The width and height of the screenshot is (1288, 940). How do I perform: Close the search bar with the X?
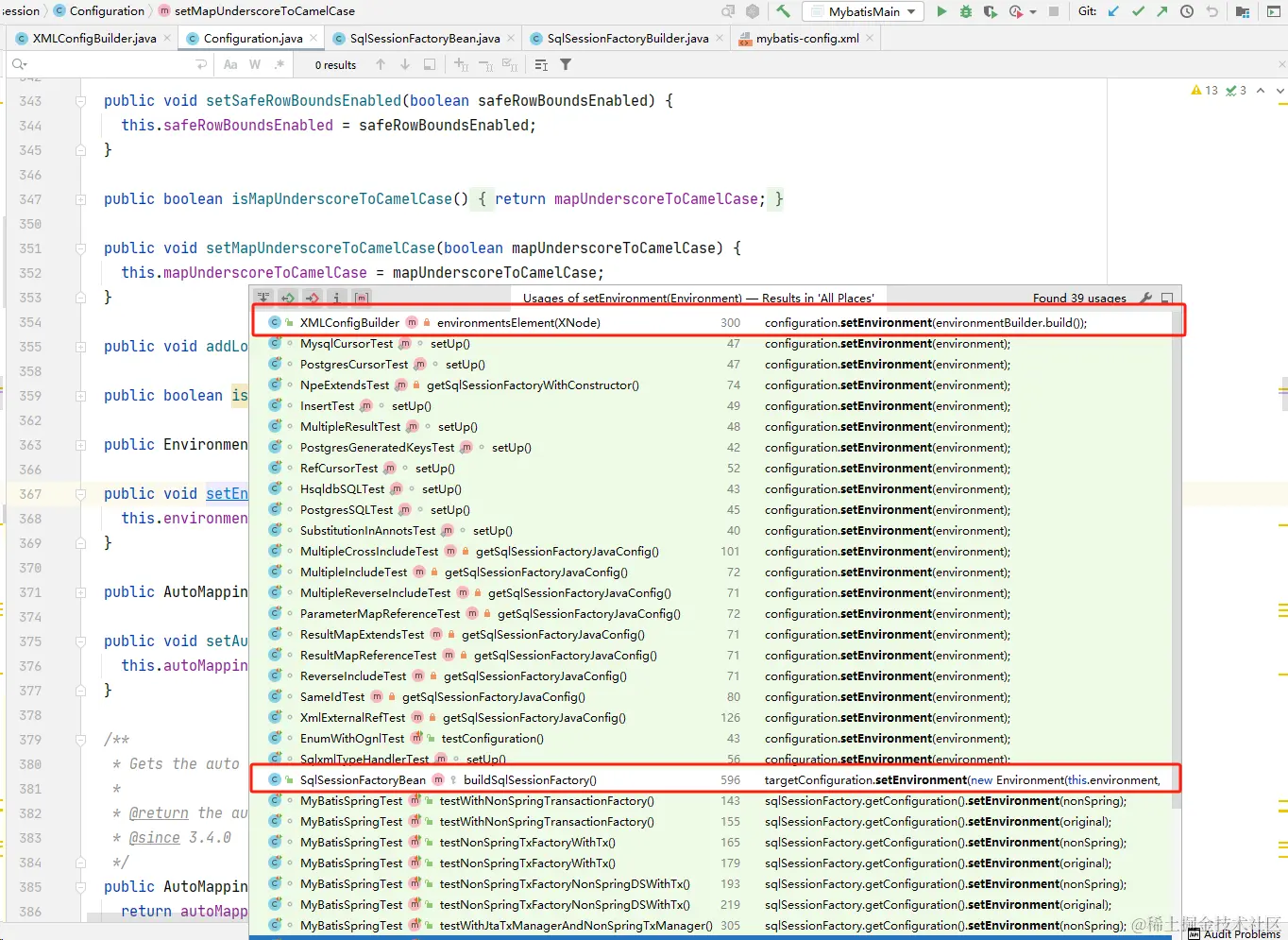1281,64
